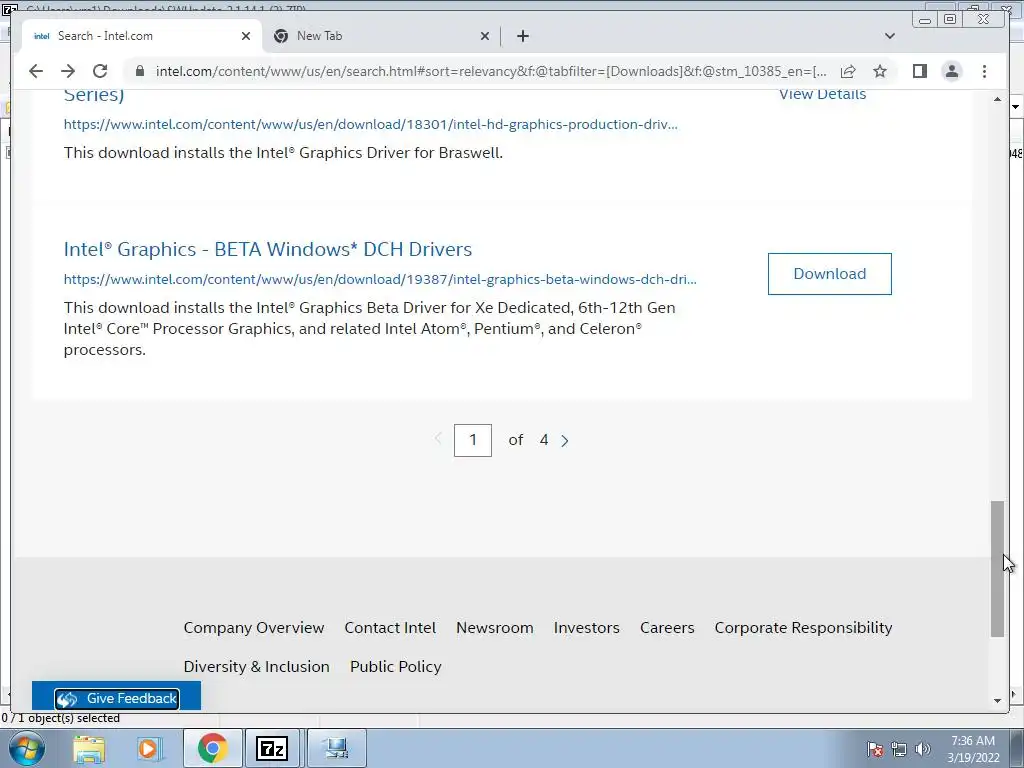Go forward in browser history

click(68, 71)
